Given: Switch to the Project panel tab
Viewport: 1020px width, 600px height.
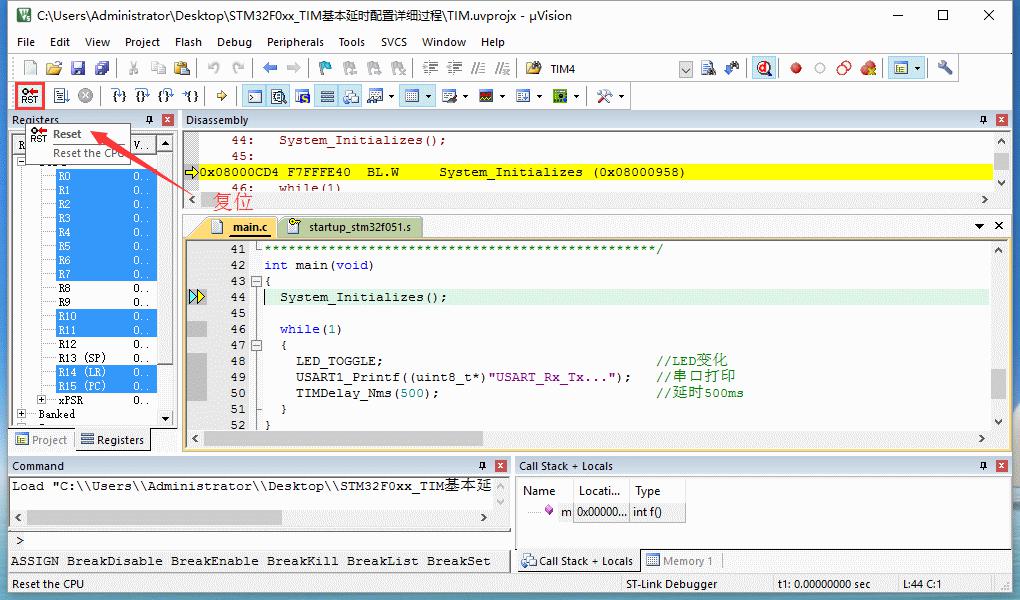Looking at the screenshot, I should tap(42, 440).
